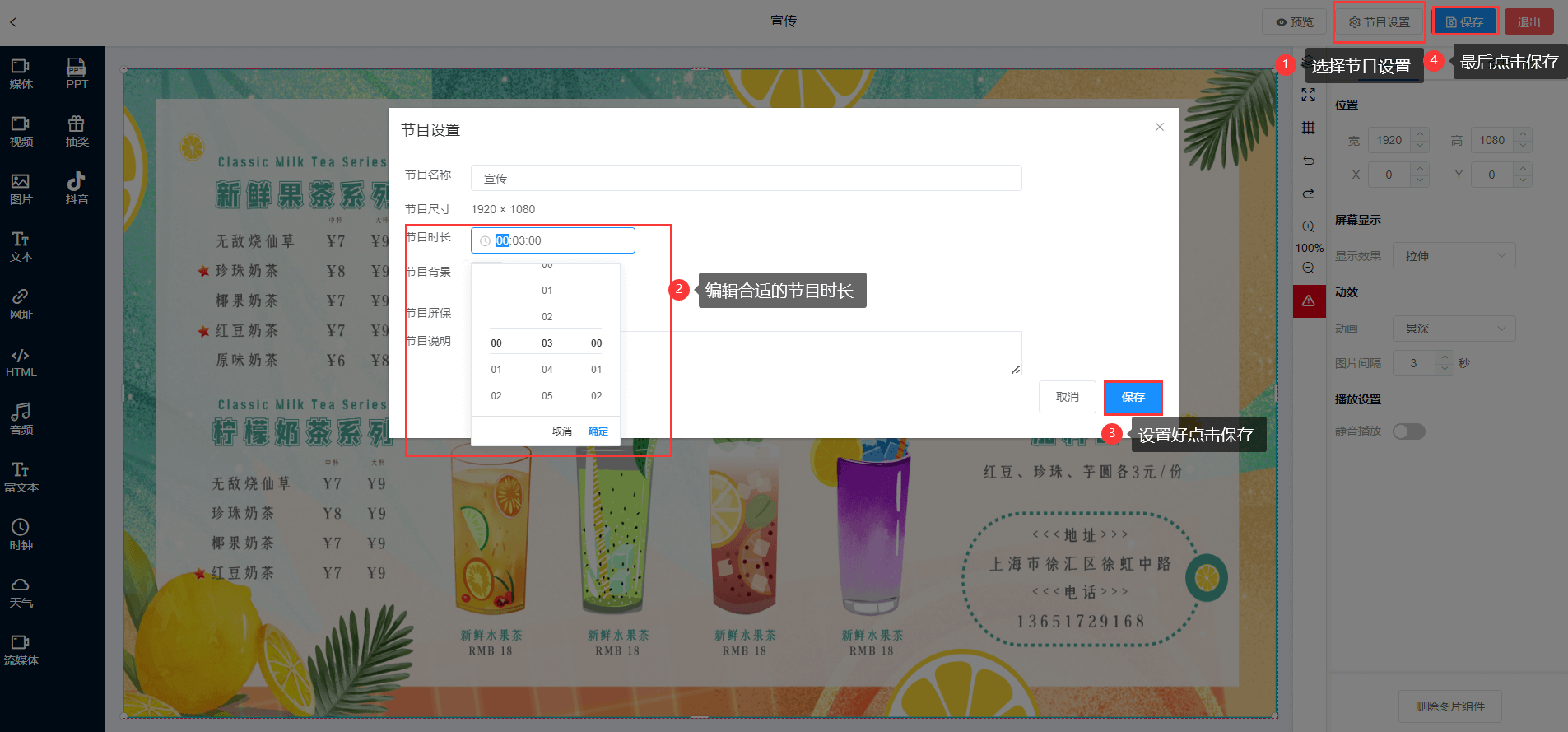This screenshot has width=1568, height=732.
Task: Select hour 01 in time picker
Action: [496, 370]
